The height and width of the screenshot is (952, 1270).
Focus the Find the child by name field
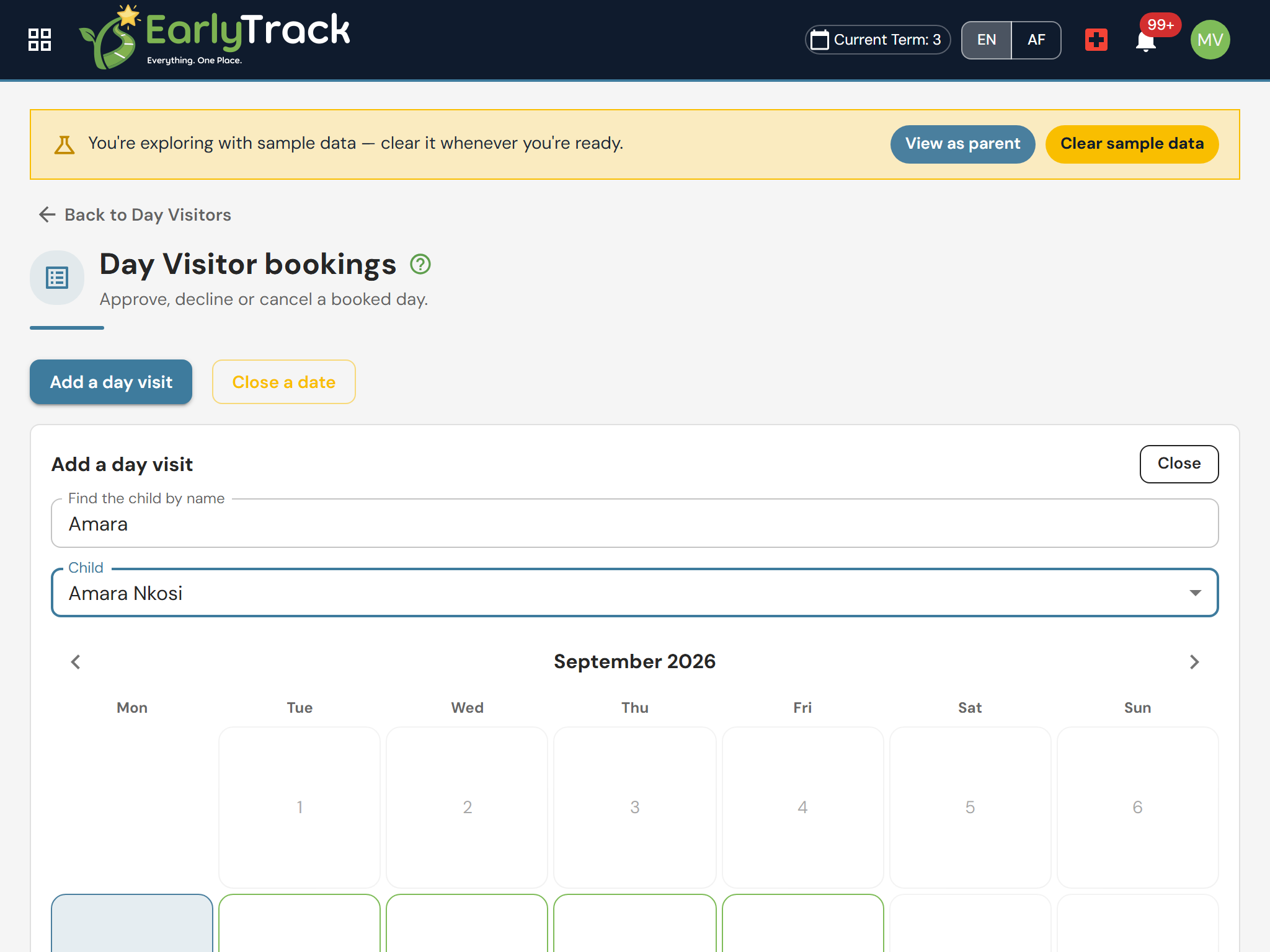tap(634, 524)
